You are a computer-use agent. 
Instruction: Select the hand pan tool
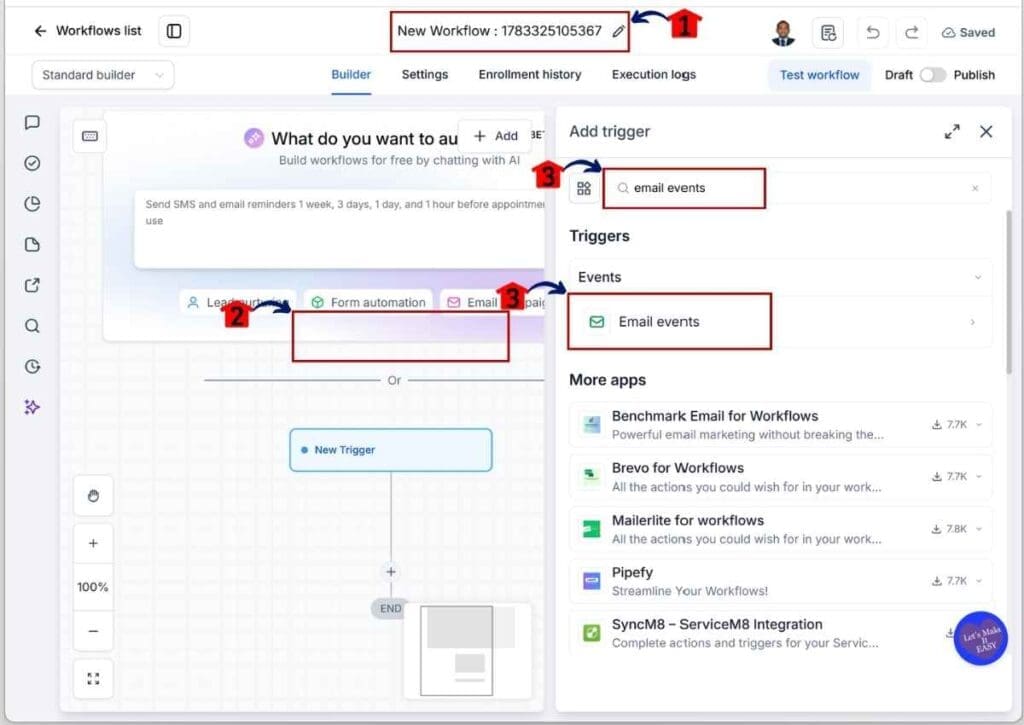pyautogui.click(x=93, y=496)
